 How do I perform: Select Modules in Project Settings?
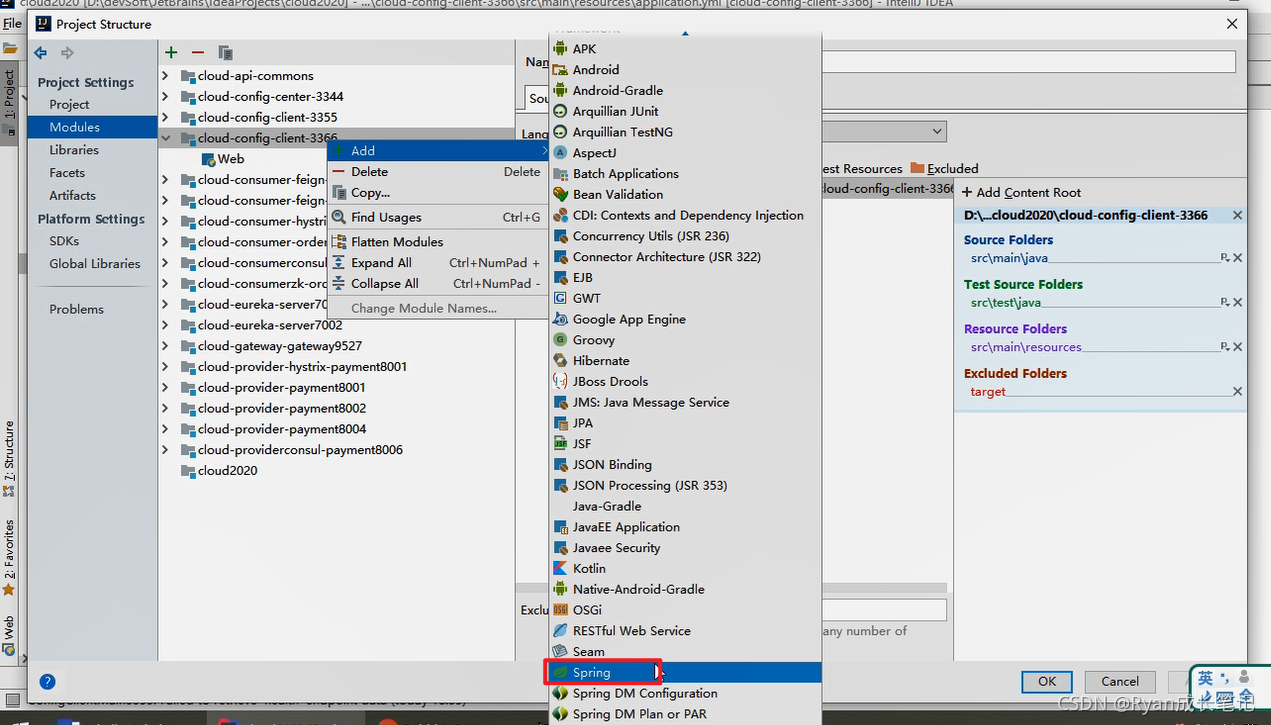point(92,127)
